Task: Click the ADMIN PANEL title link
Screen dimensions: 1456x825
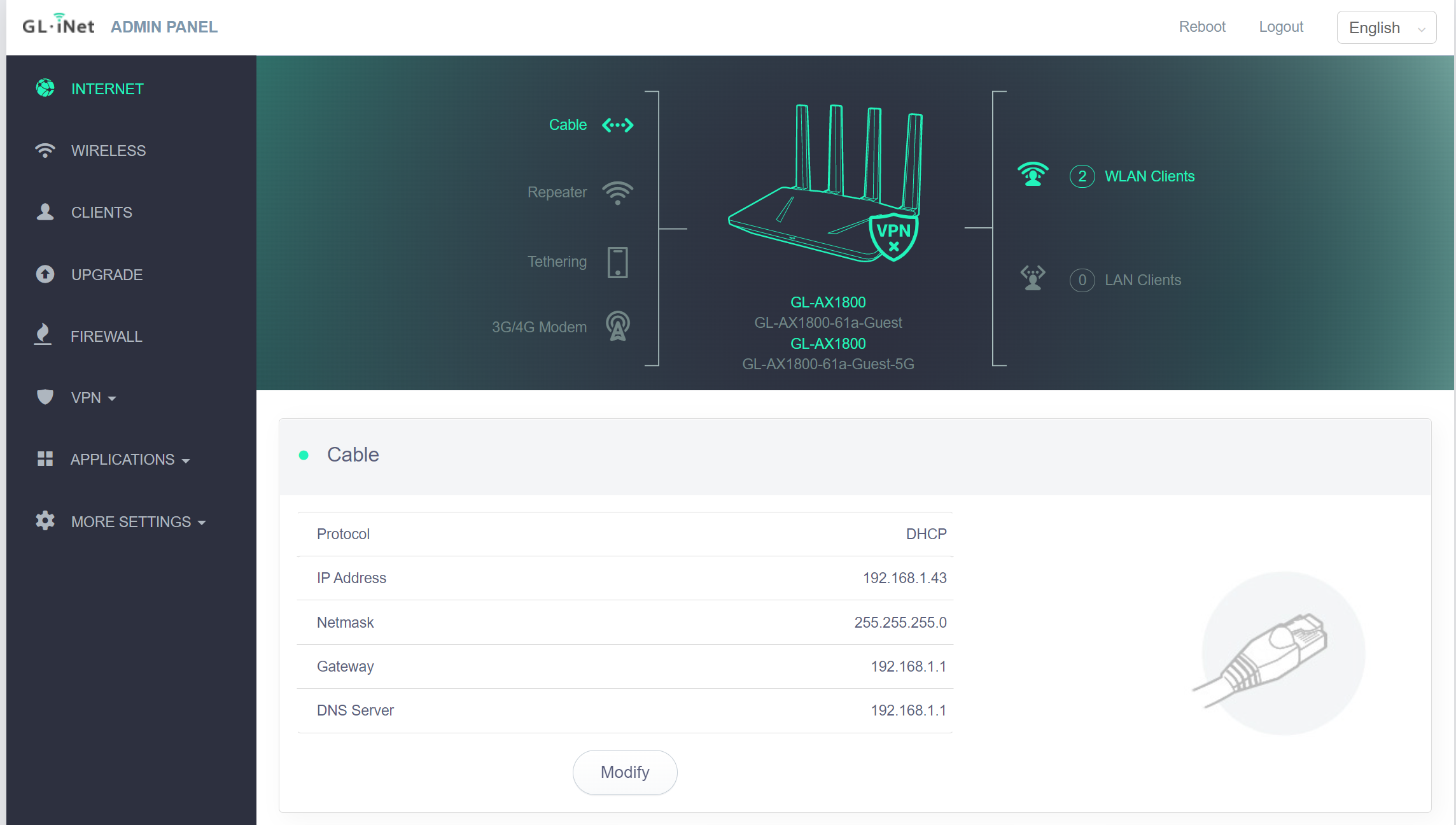Action: pos(164,27)
